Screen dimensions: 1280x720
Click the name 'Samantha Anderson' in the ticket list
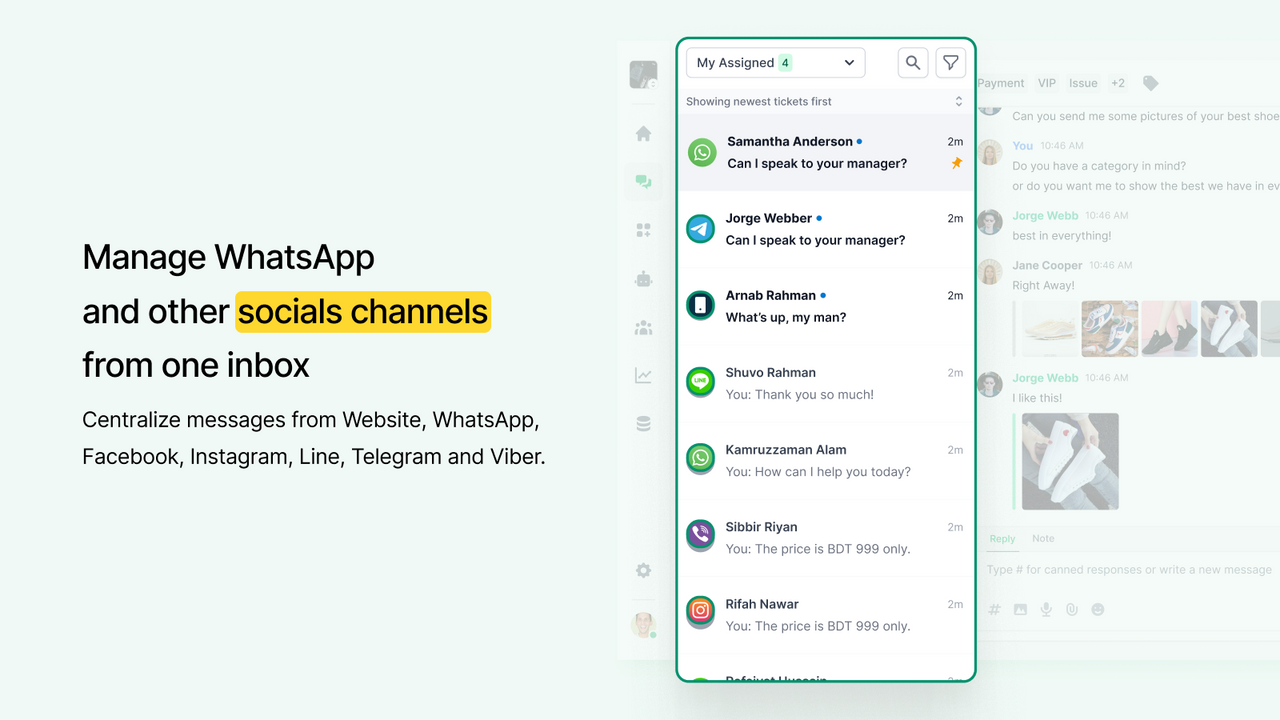pos(790,141)
